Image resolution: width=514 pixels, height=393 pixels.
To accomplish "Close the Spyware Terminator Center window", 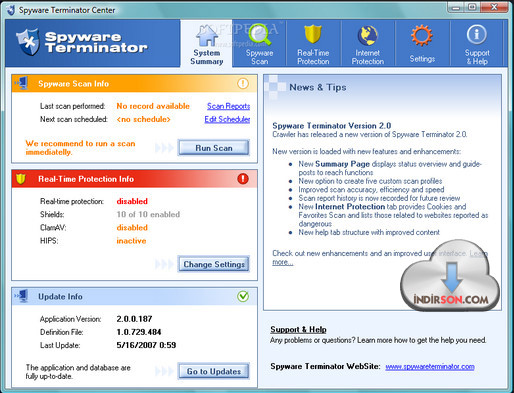I will [495, 7].
